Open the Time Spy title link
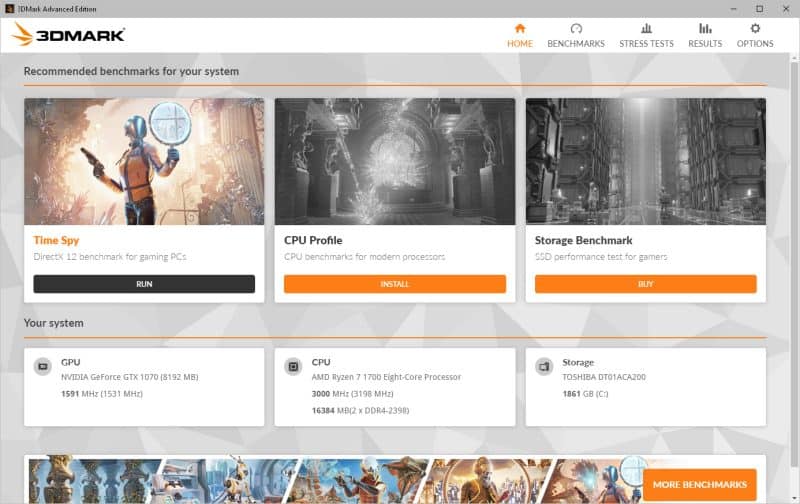The height and width of the screenshot is (504, 800). click(x=56, y=240)
